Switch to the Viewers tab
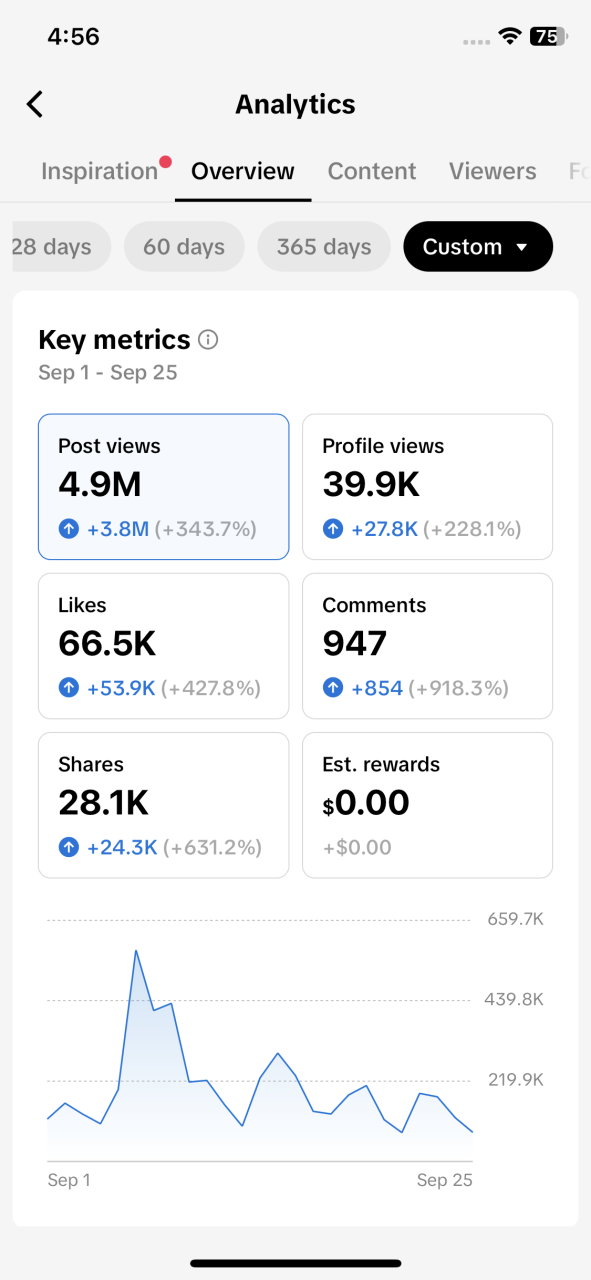The image size is (591, 1280). click(492, 171)
